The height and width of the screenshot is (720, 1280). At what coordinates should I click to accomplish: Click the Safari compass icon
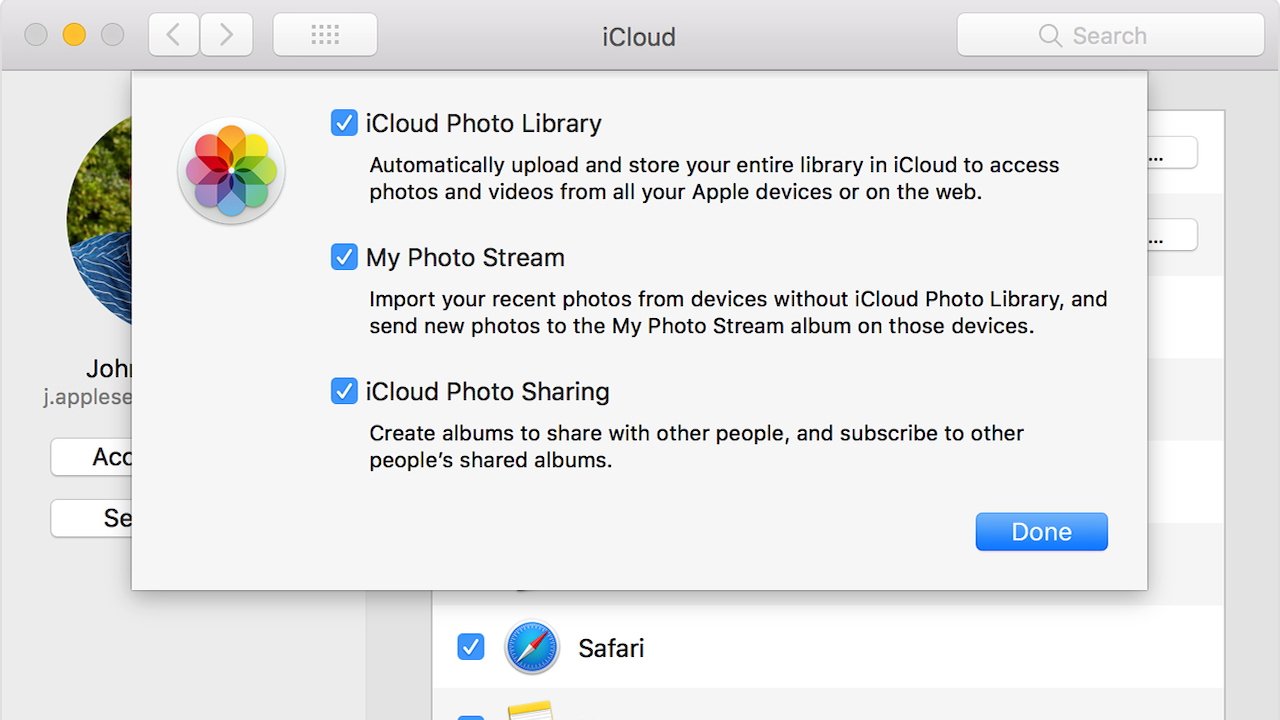point(531,647)
